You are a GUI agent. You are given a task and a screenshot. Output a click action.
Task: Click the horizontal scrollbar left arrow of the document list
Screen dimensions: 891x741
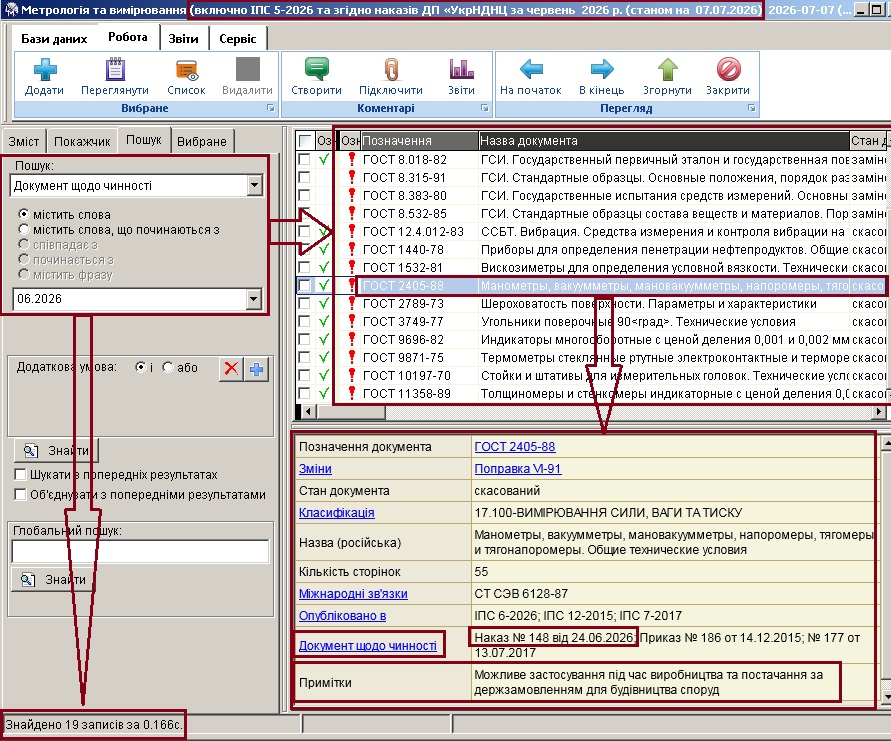coord(307,411)
